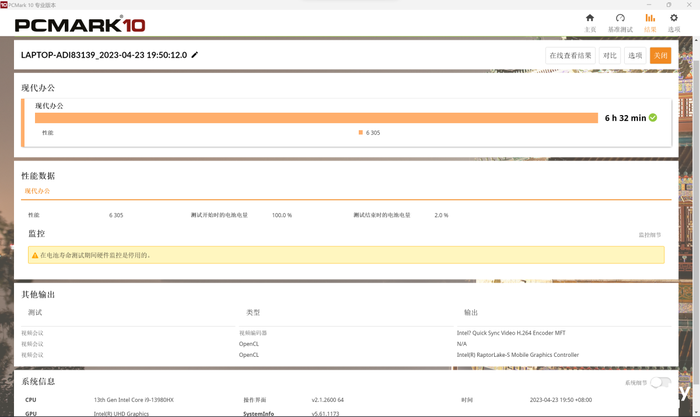Viewport: 700px width, 417px height.
Task: Click the N/A output cell
Action: tap(462, 344)
